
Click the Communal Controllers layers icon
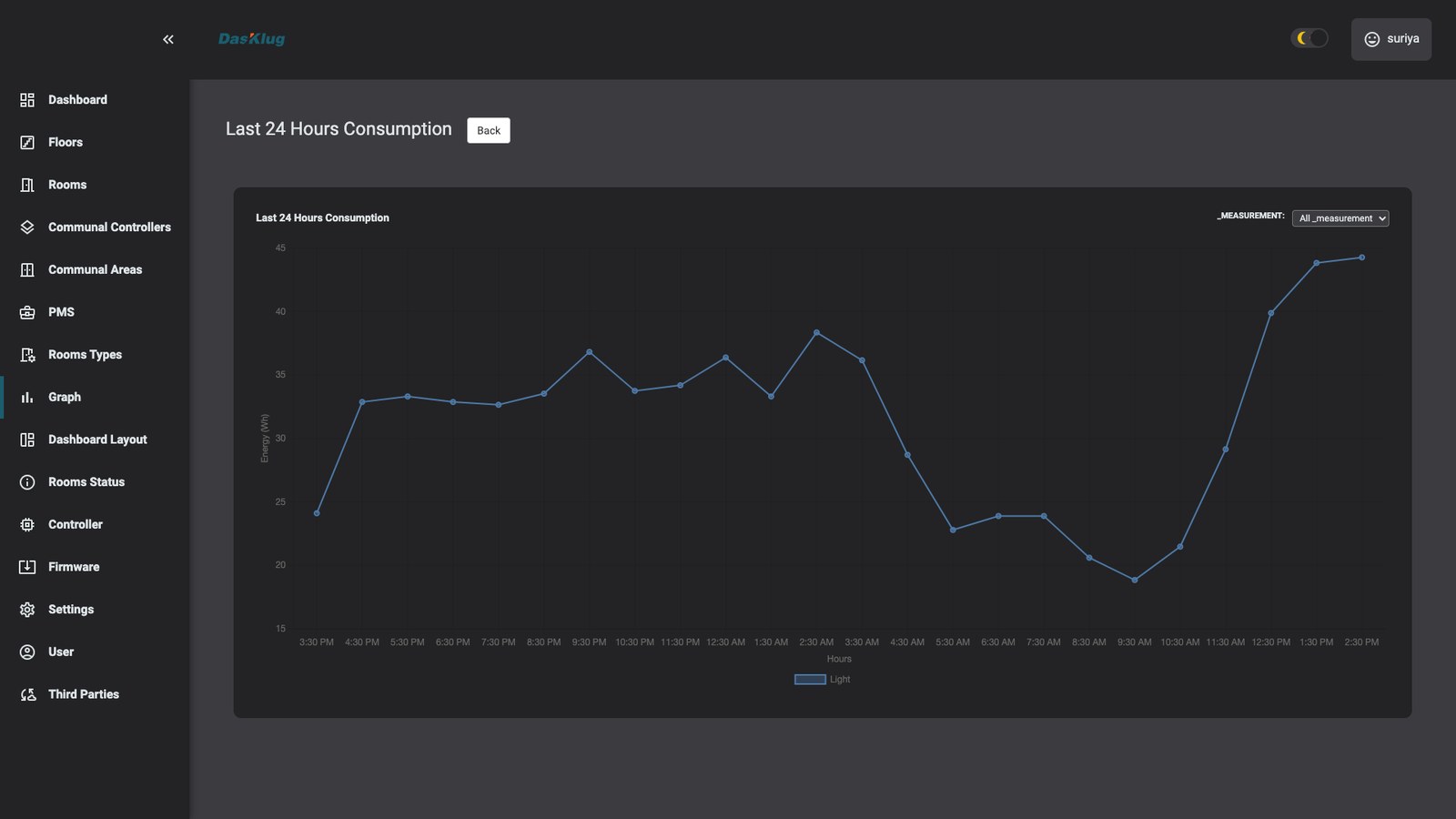point(27,227)
